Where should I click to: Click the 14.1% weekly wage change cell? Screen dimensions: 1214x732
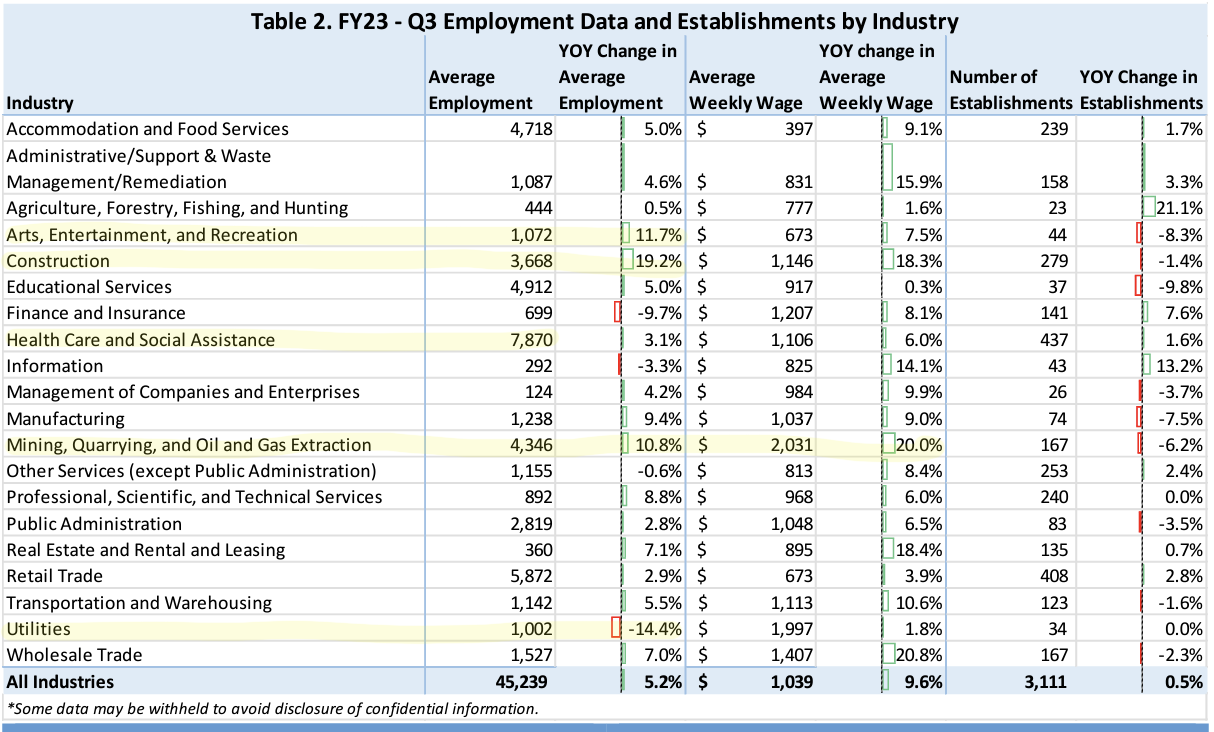(x=920, y=366)
